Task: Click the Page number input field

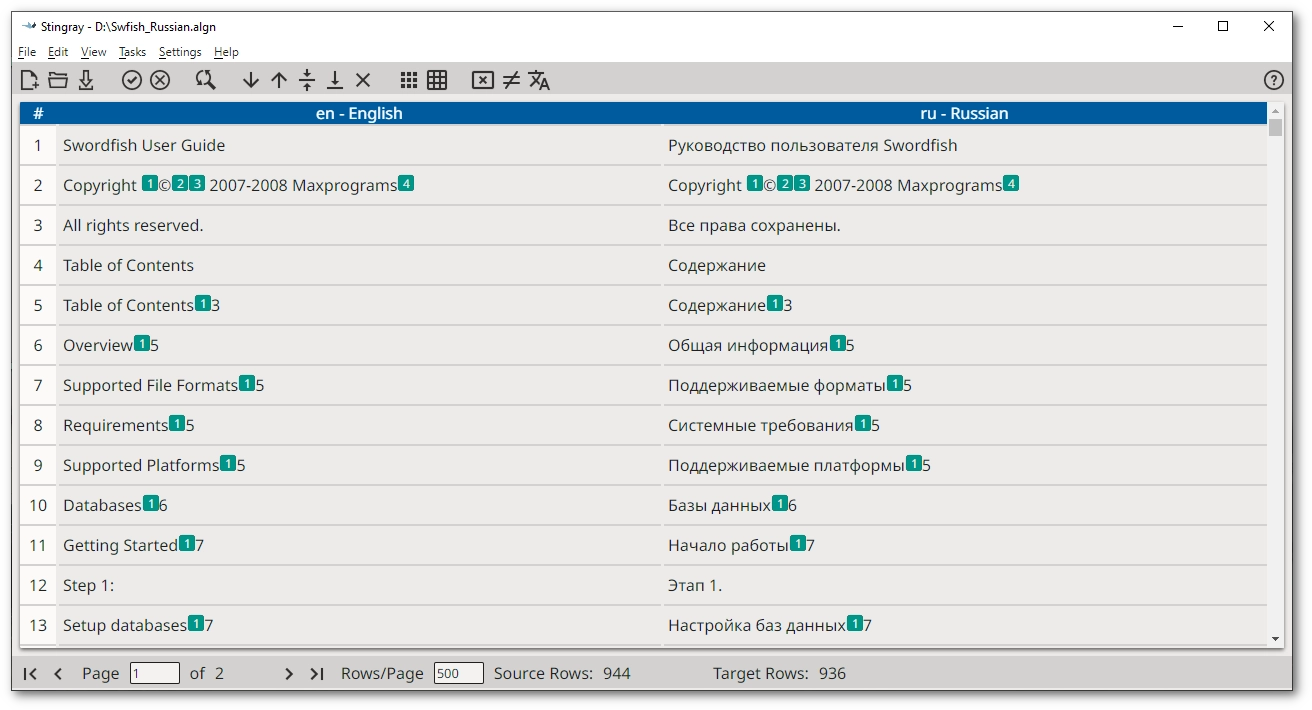Action: [x=155, y=673]
